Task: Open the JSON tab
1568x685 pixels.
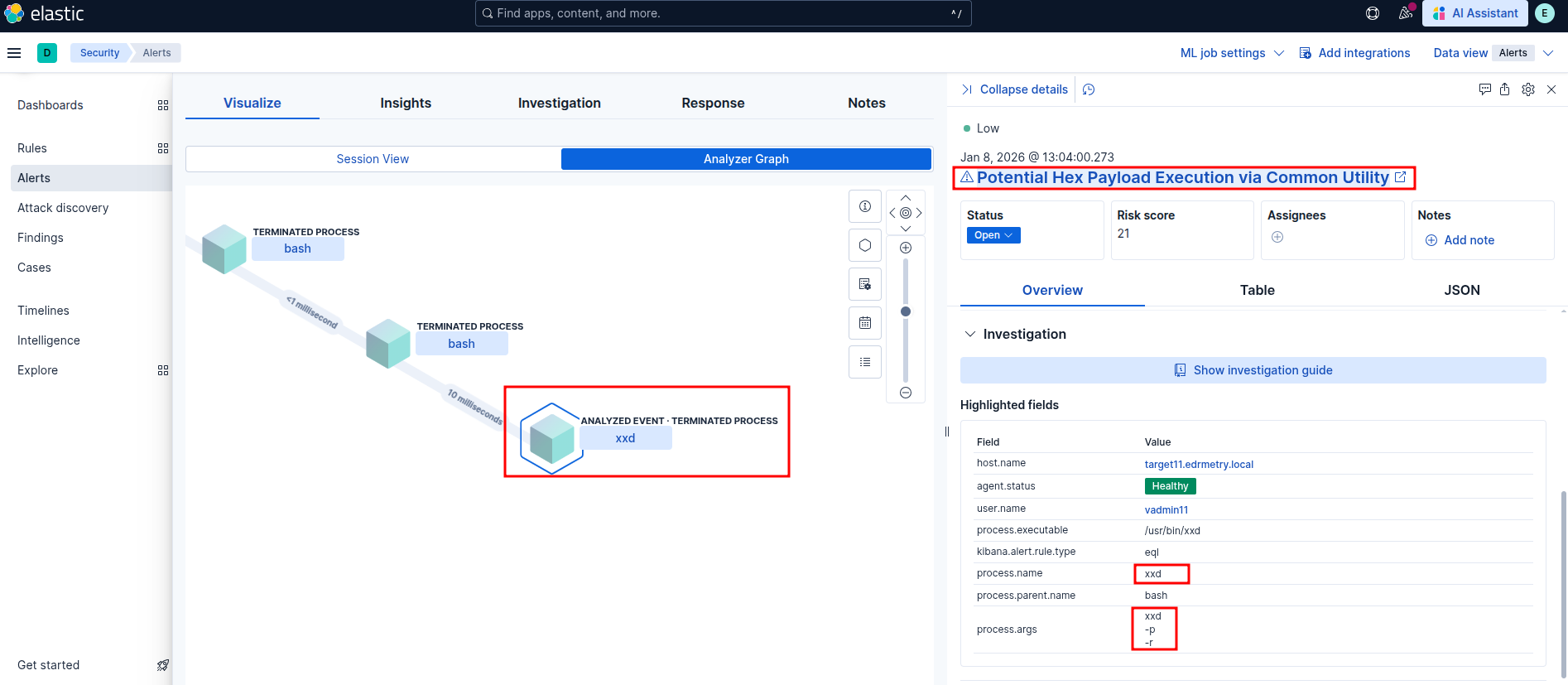Action: click(1461, 290)
